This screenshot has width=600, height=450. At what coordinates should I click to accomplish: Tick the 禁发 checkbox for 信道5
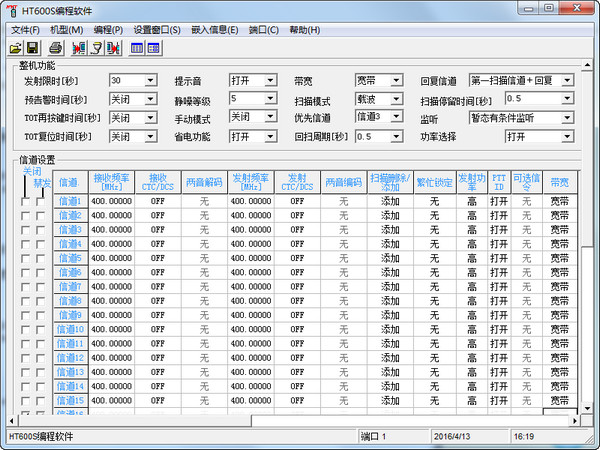(x=40, y=259)
